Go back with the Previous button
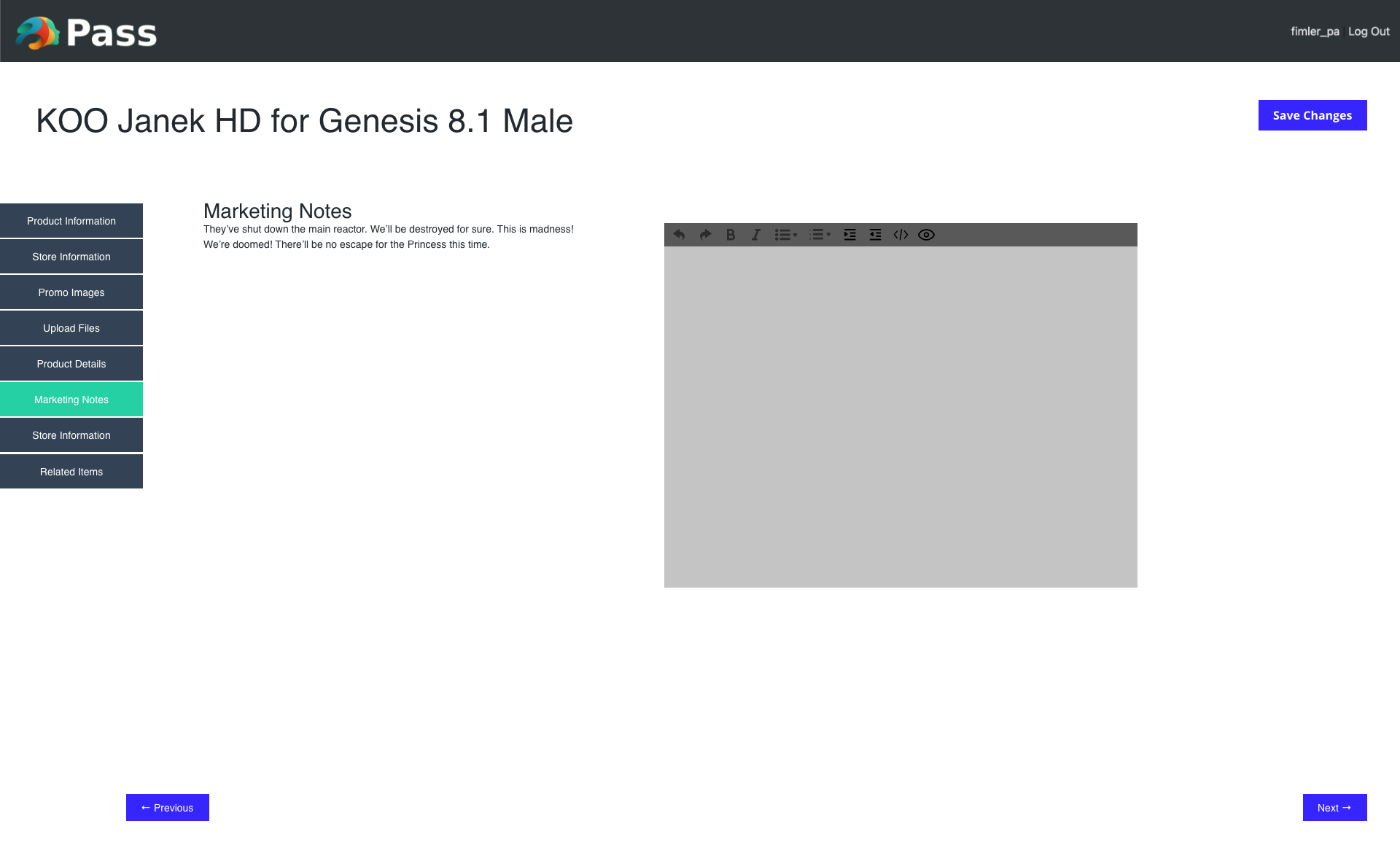 (168, 807)
